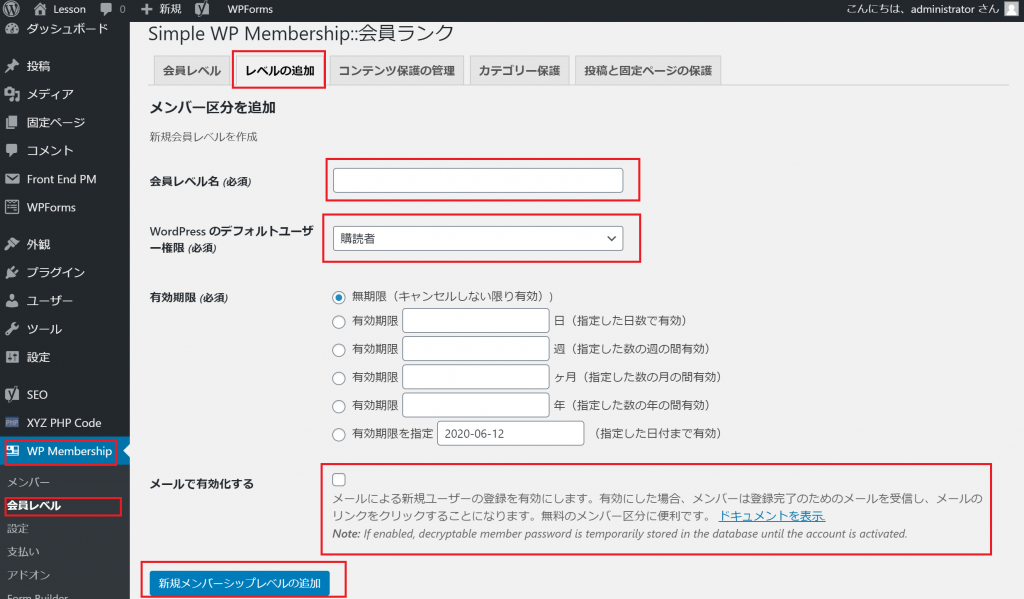Click the Lesson site name
This screenshot has width=1024, height=599.
click(x=69, y=9)
